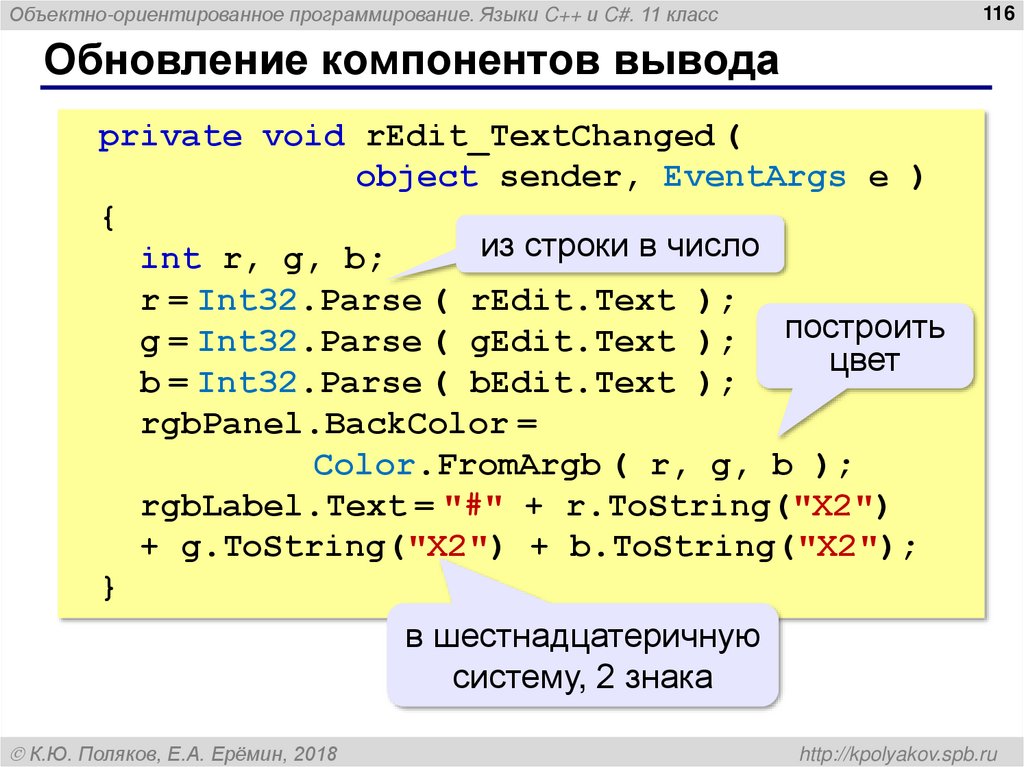The width and height of the screenshot is (1024, 767).
Task: Click 'g.ToString' in the last code line
Action: [x=283, y=547]
